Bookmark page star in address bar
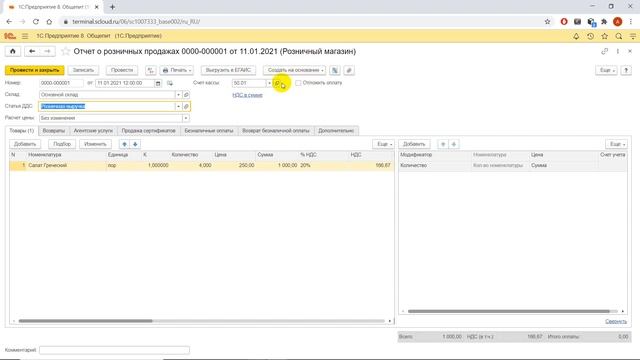The width and height of the screenshot is (640, 360). coord(547,22)
